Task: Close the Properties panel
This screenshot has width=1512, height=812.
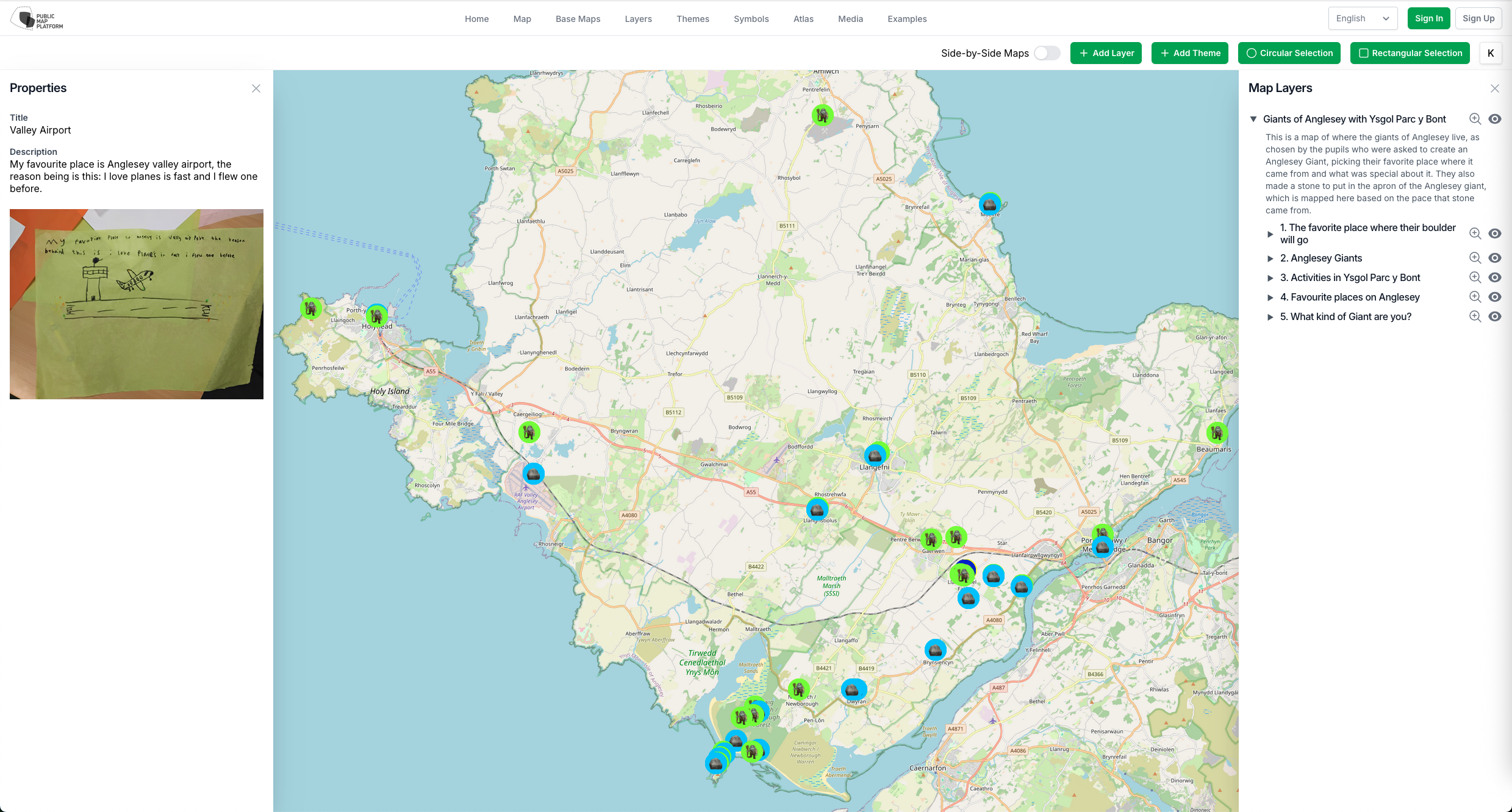Action: [x=256, y=88]
